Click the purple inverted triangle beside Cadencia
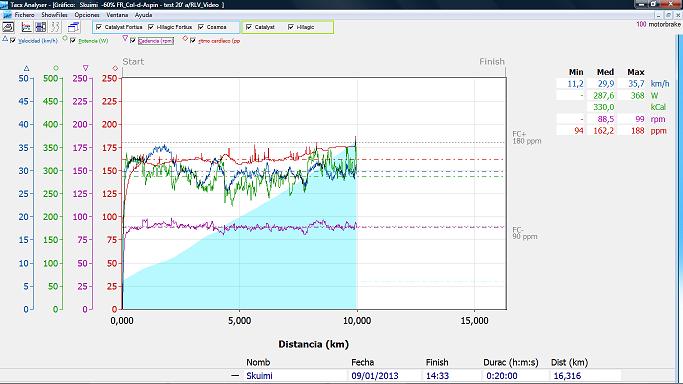This screenshot has height=384, width=683. coord(125,39)
